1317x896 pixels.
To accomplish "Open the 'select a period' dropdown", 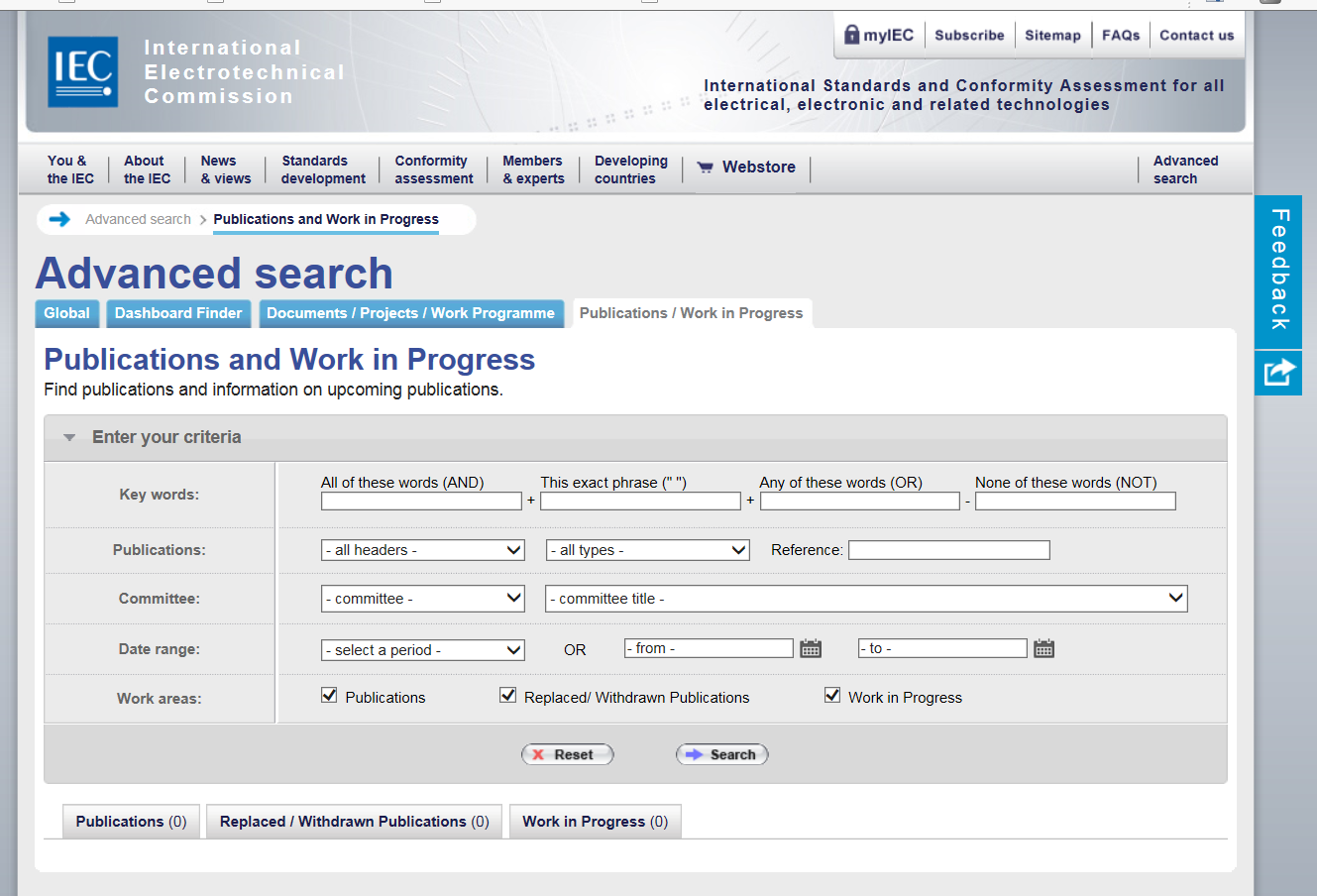I will pyautogui.click(x=423, y=650).
